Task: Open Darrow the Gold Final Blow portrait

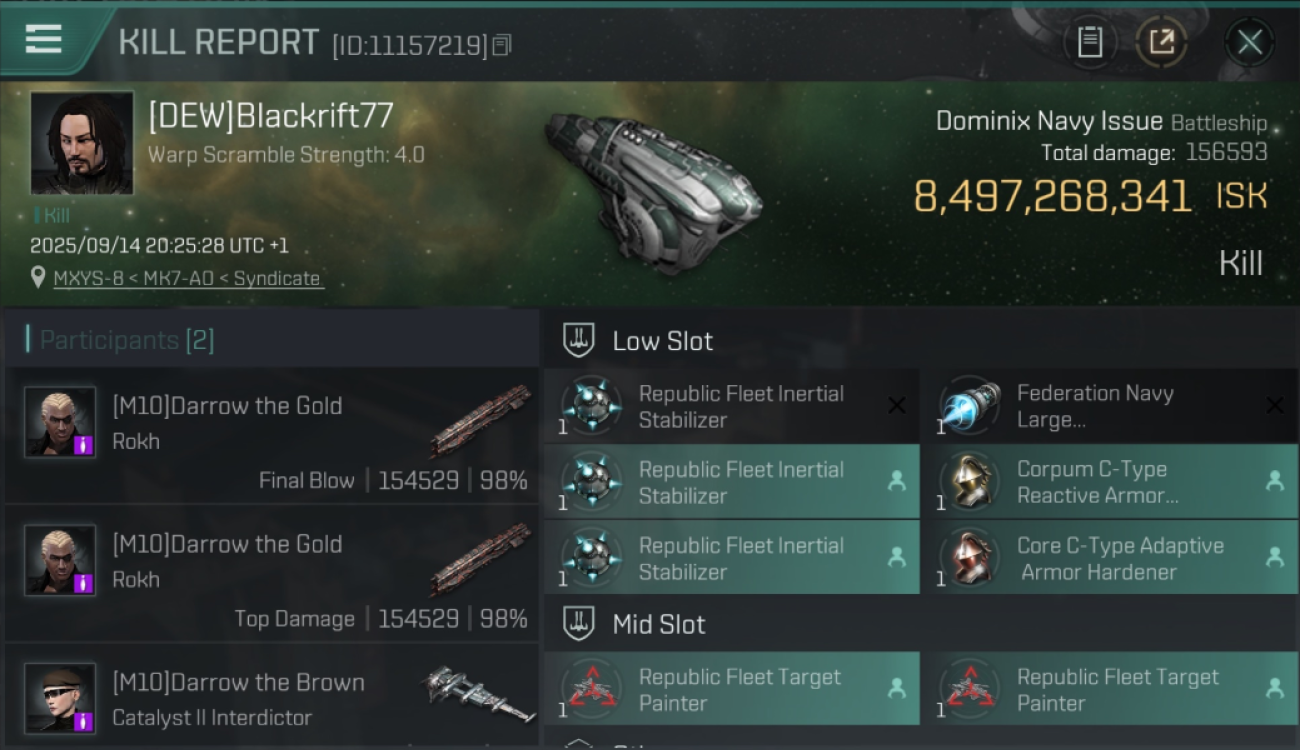Action: coord(60,422)
